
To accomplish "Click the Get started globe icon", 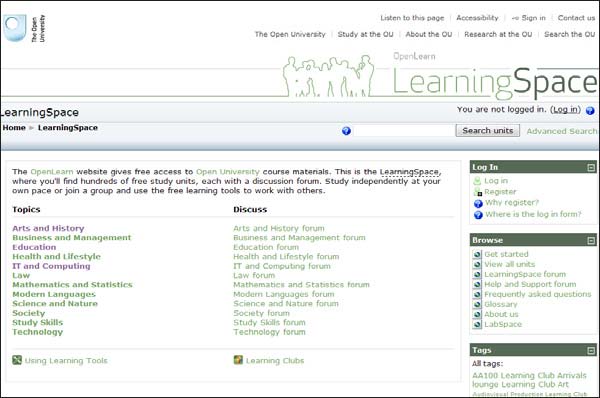I will [x=477, y=254].
